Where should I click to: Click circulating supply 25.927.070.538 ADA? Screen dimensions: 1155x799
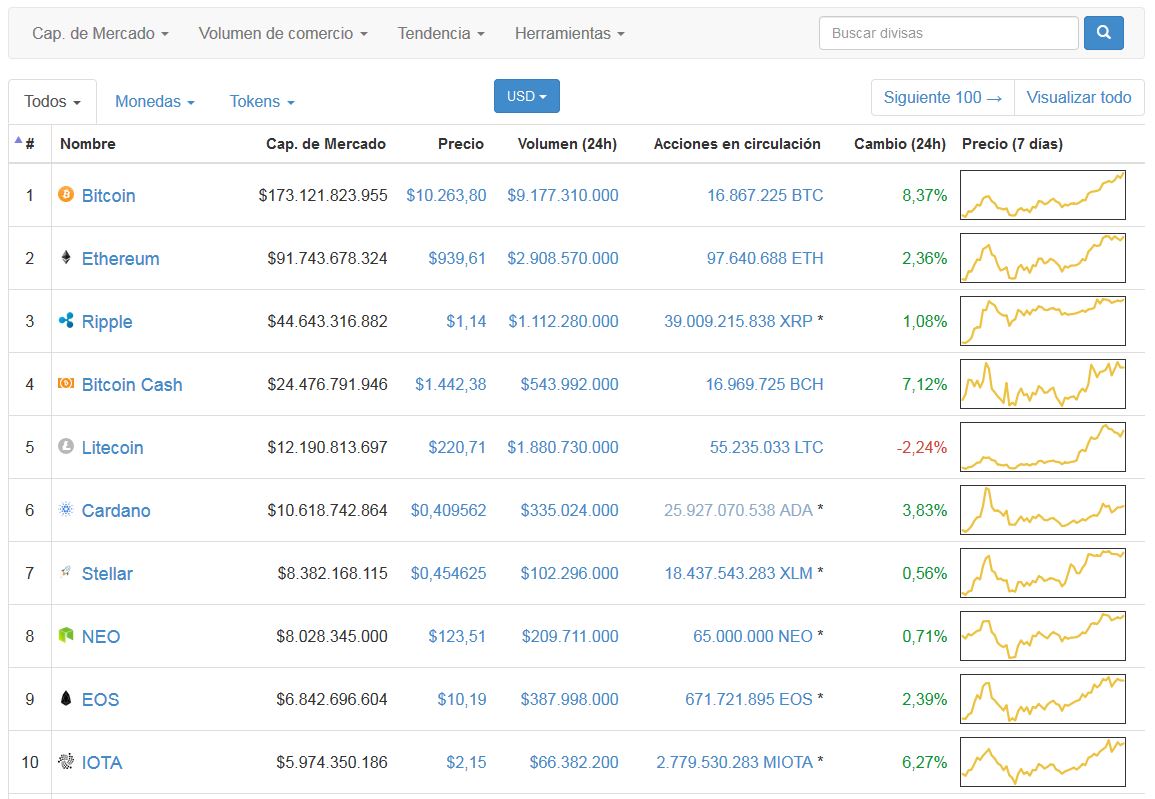738,510
